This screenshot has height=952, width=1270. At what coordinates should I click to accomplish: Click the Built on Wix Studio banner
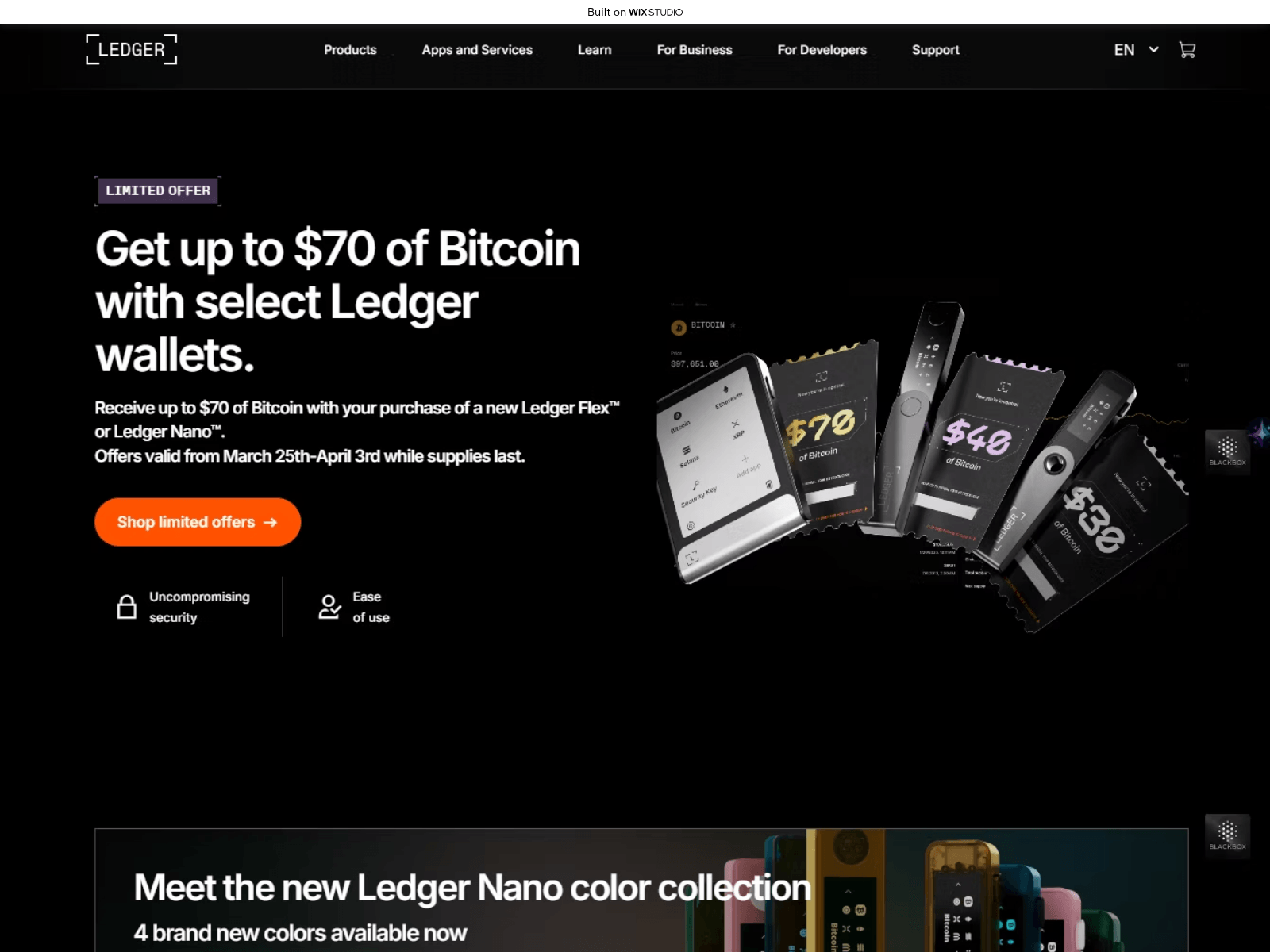(635, 12)
